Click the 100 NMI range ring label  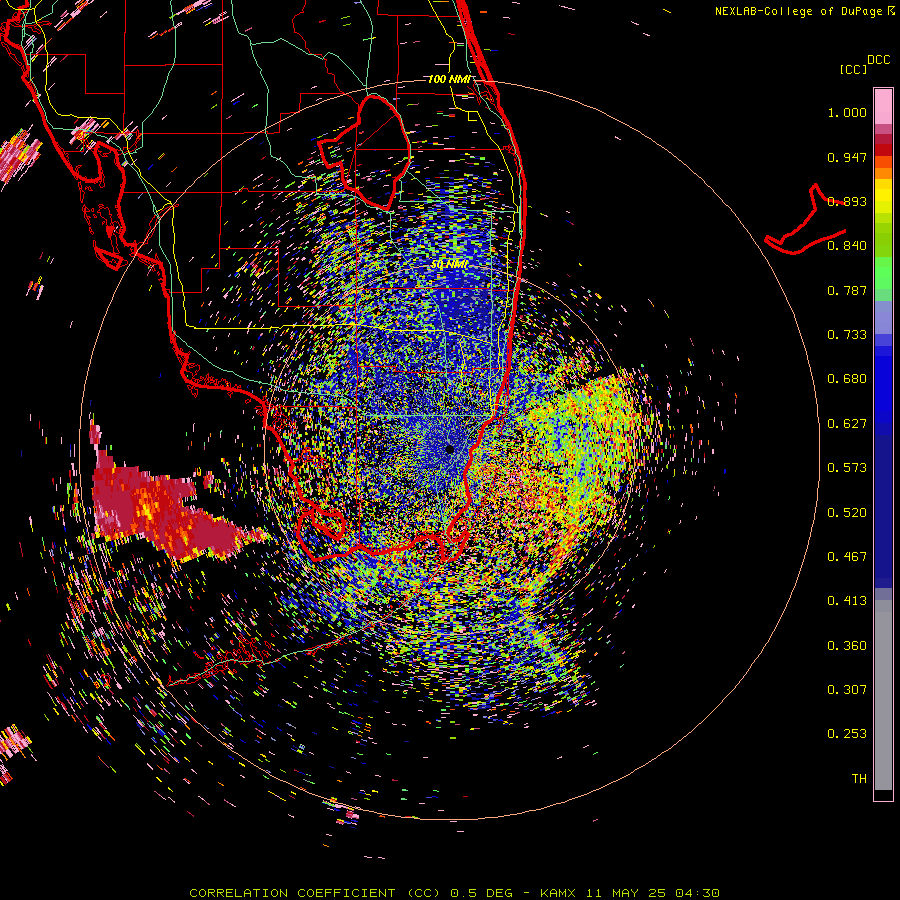[x=449, y=79]
